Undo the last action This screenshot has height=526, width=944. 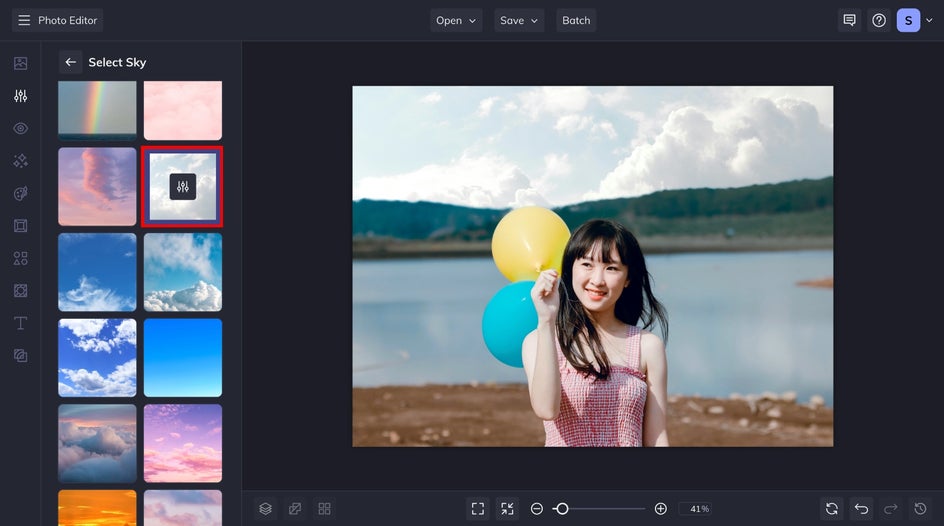862,509
